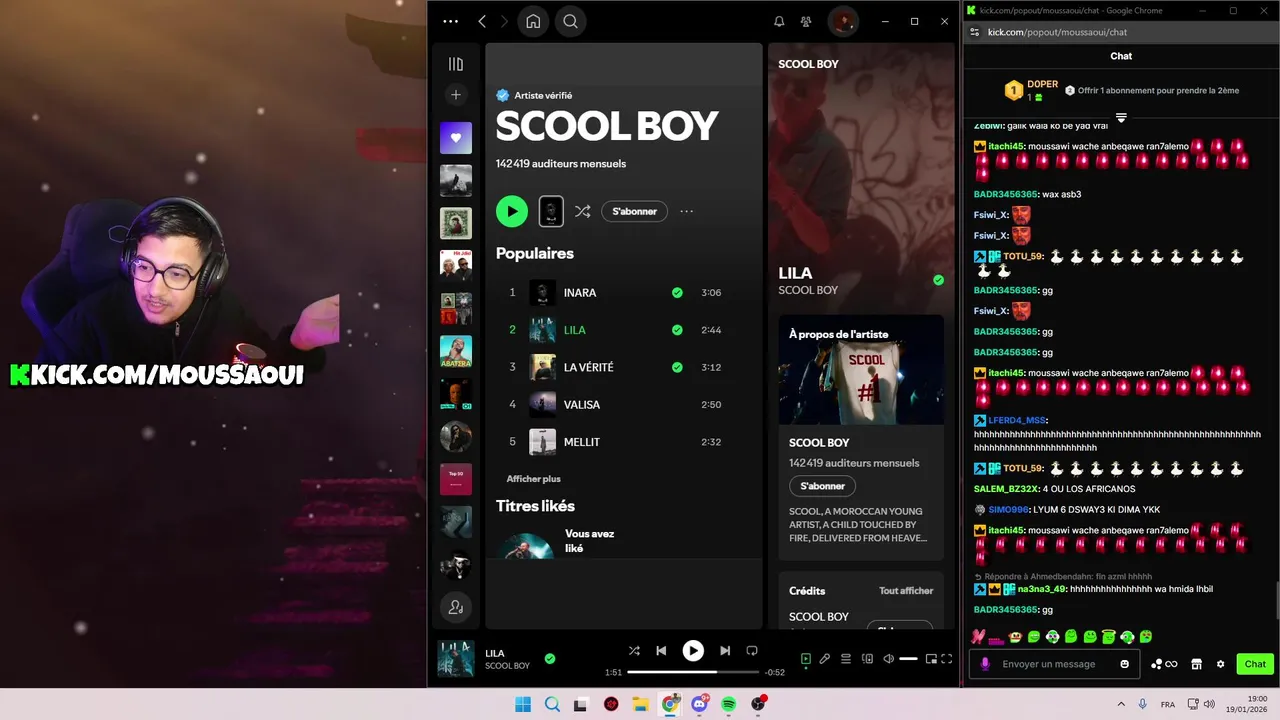
Task: Toggle shuffle in the player bar
Action: (x=634, y=650)
